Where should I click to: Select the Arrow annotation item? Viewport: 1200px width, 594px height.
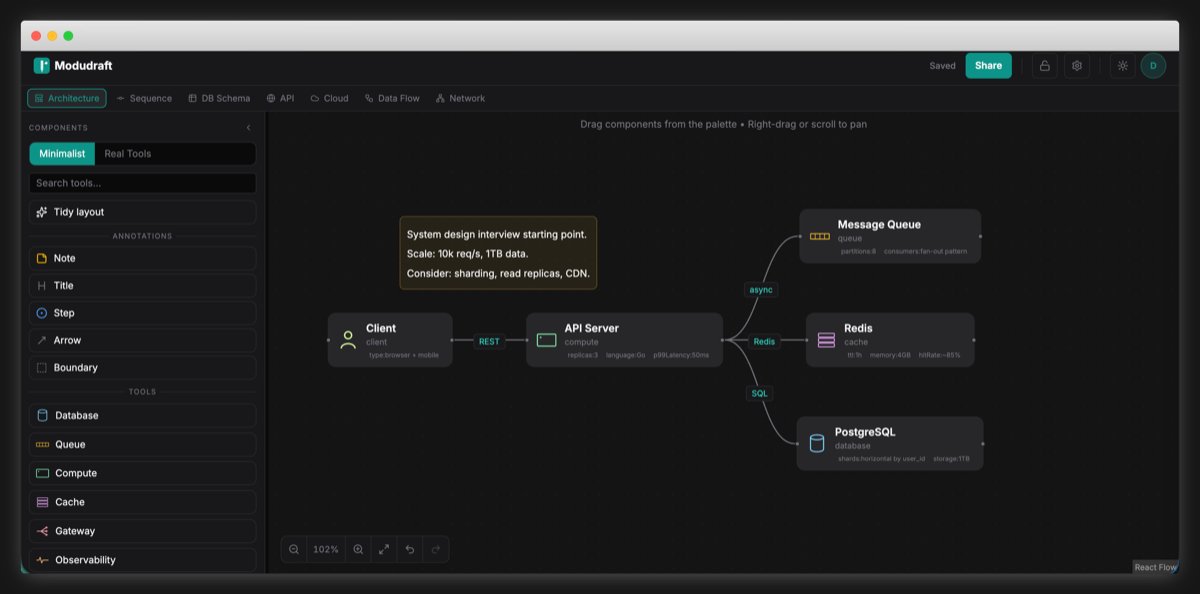(x=142, y=340)
